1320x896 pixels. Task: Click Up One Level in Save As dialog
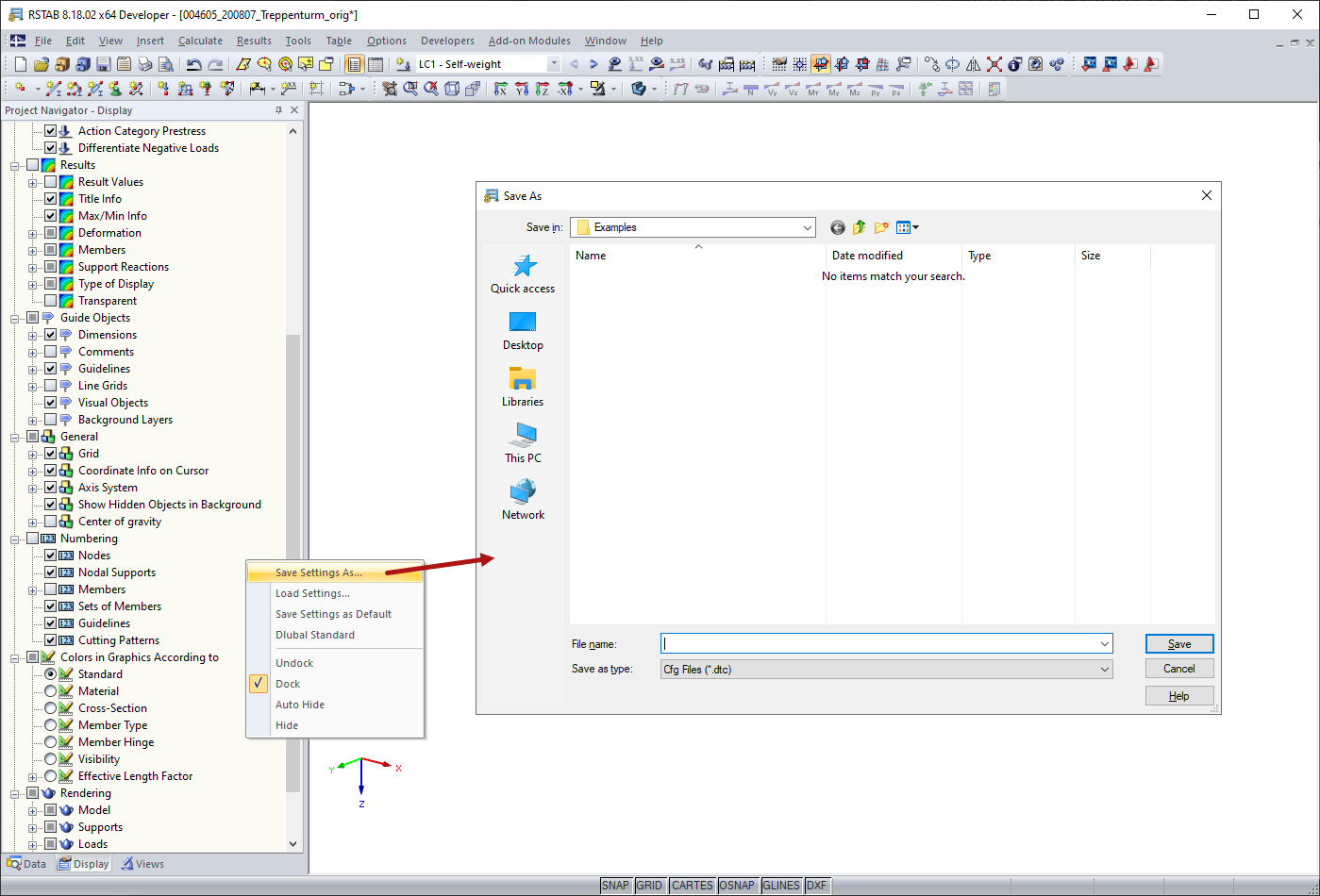pyautogui.click(x=859, y=227)
